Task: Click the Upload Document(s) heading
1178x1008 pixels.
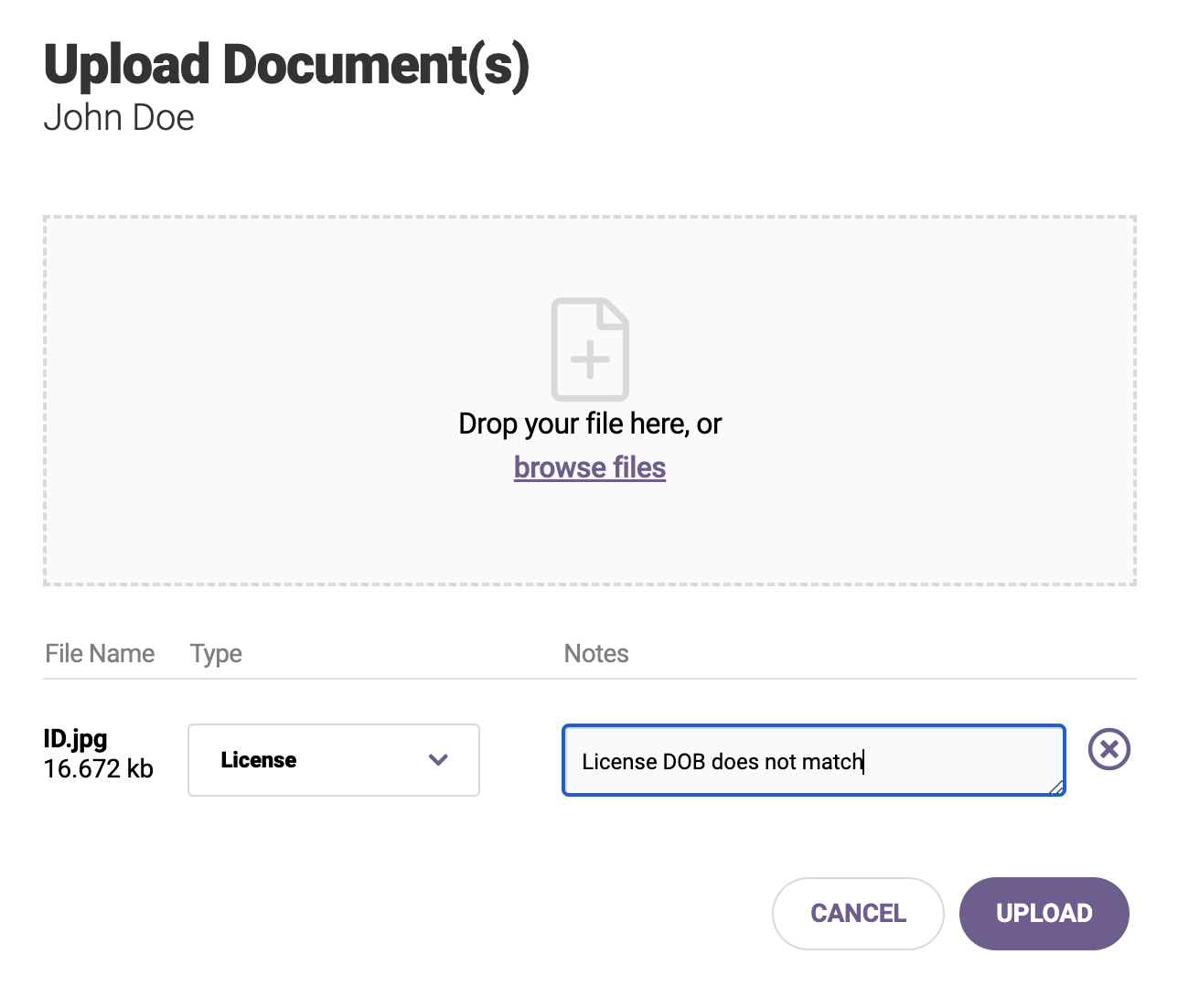Action: 286,66
